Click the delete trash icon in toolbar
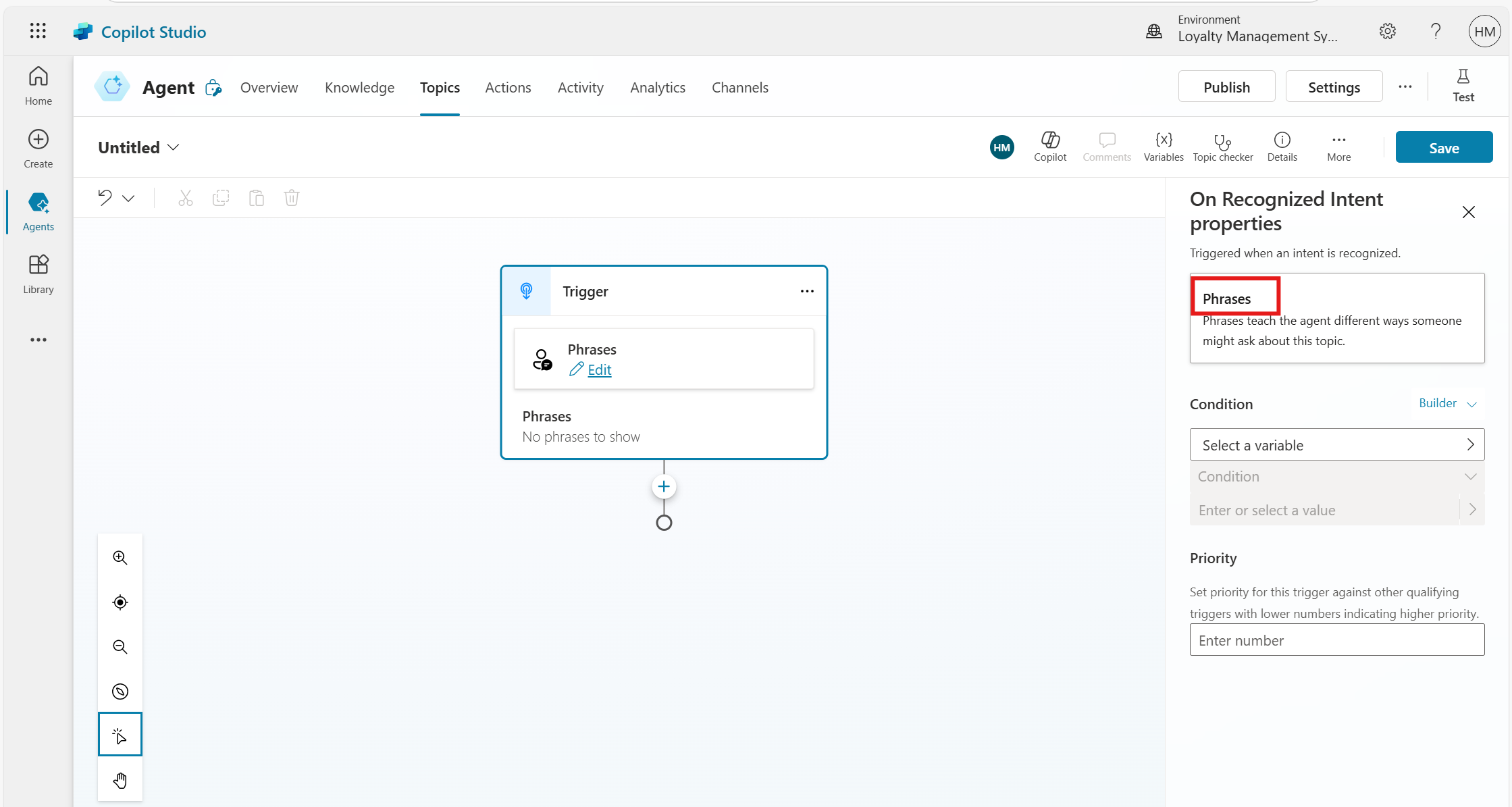1512x807 pixels. [292, 198]
